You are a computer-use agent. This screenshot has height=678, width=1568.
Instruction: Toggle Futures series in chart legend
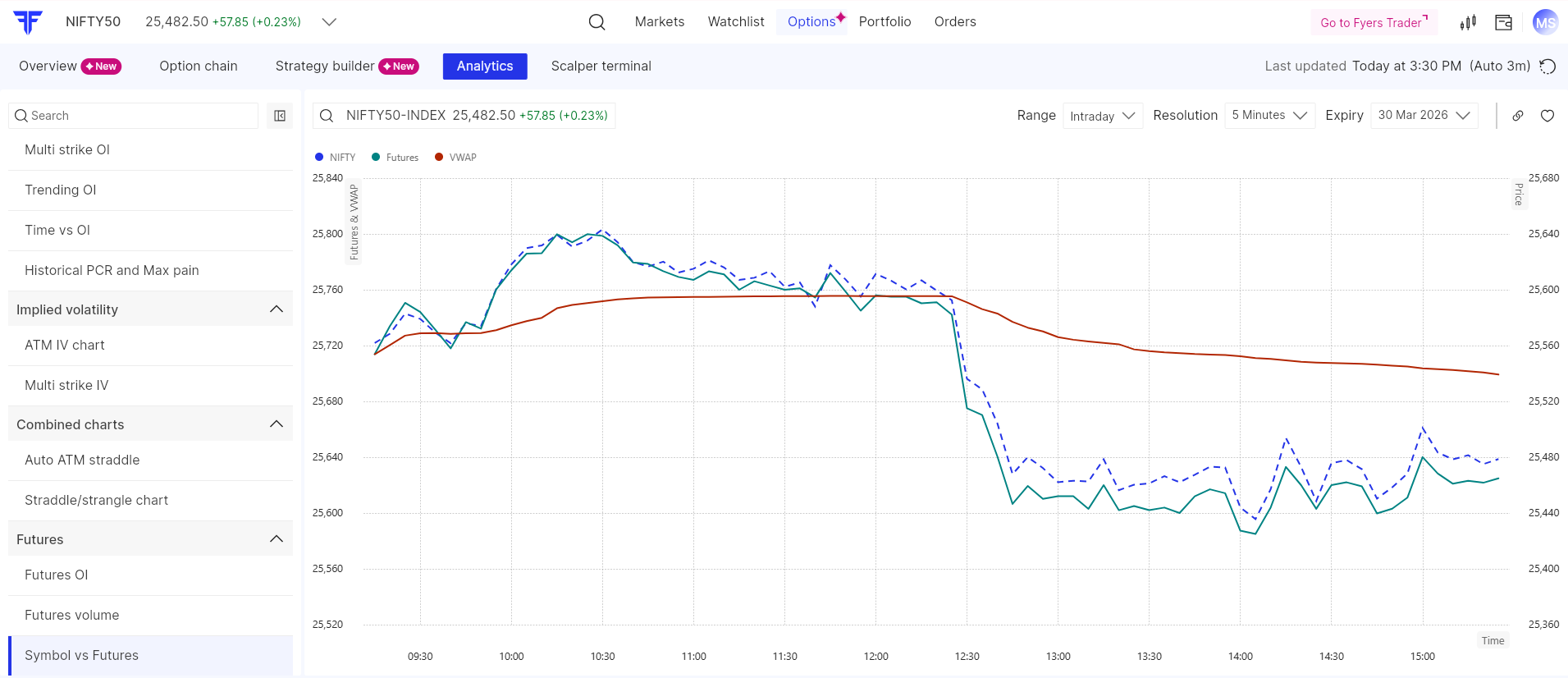[395, 158]
